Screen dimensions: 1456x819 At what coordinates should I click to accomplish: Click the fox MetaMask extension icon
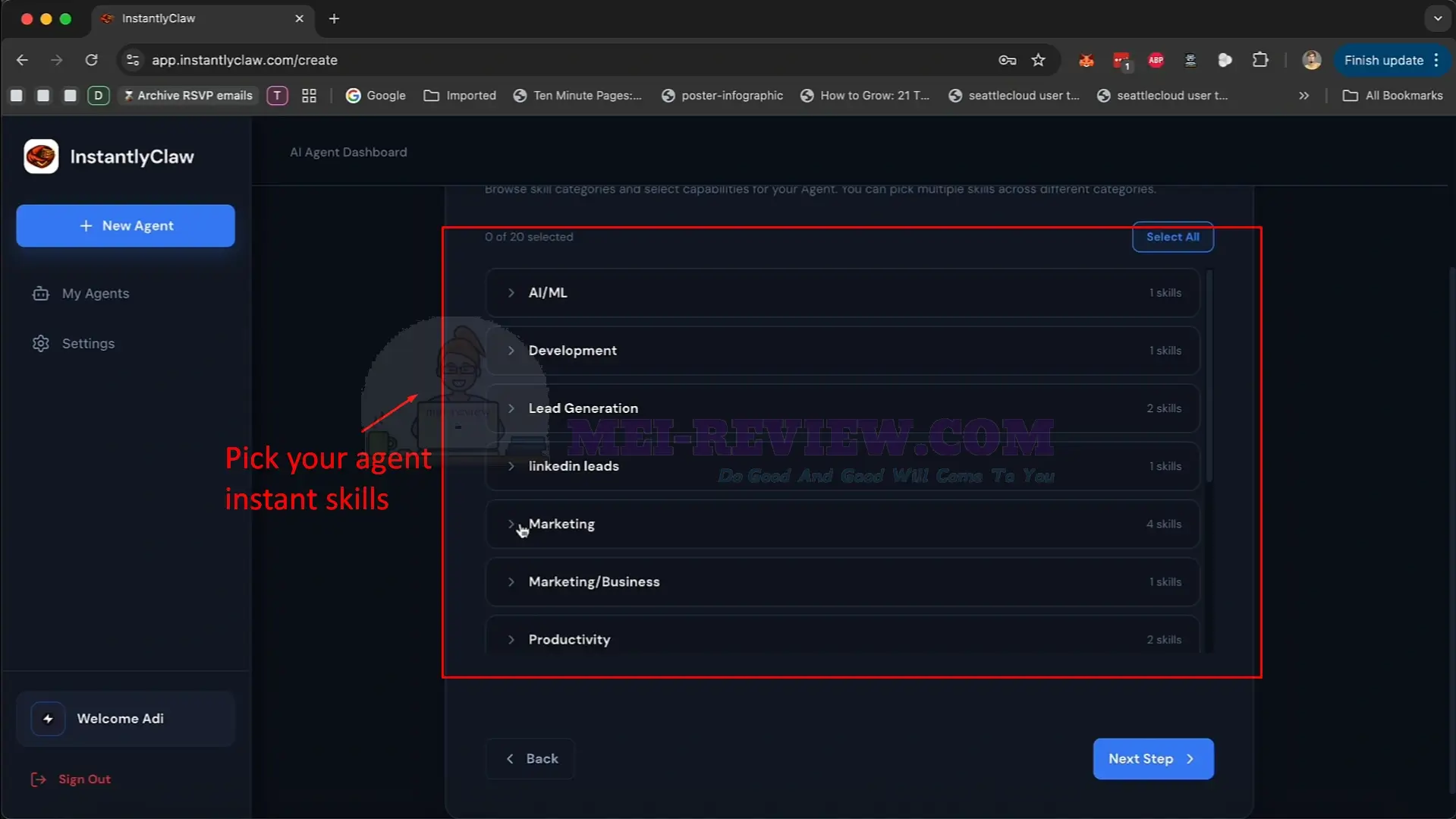coord(1086,60)
